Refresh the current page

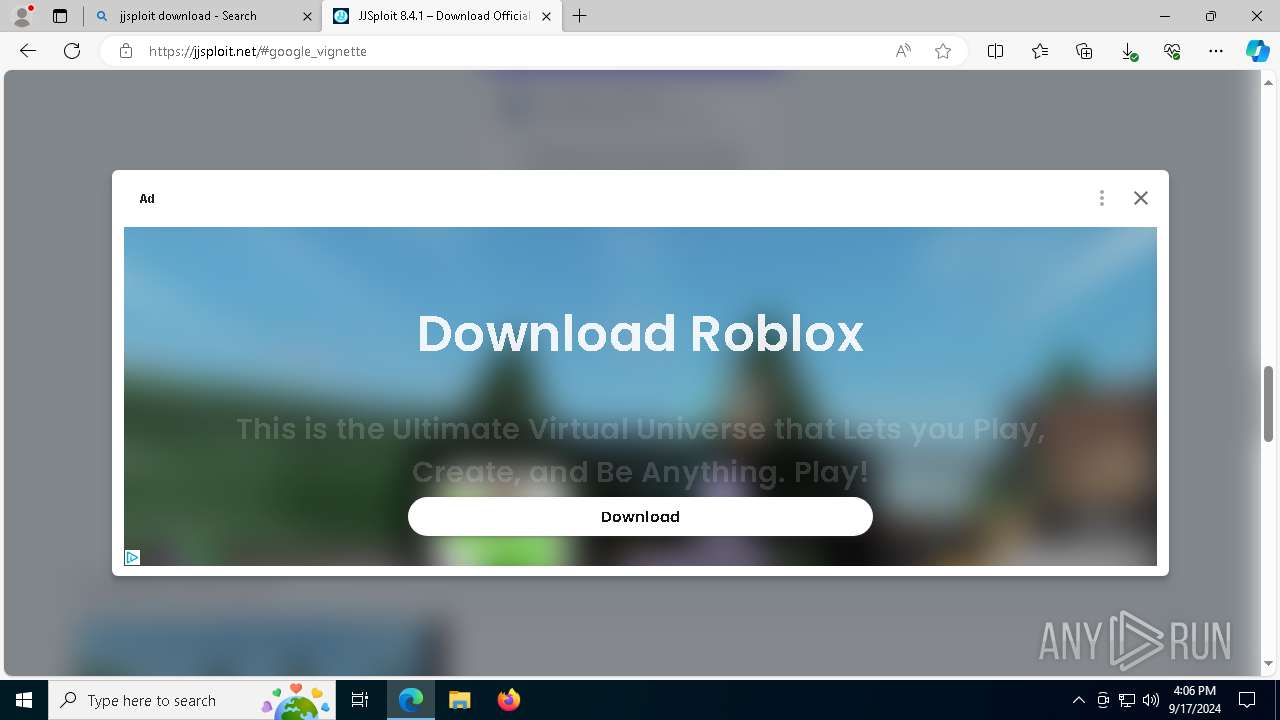pos(72,51)
